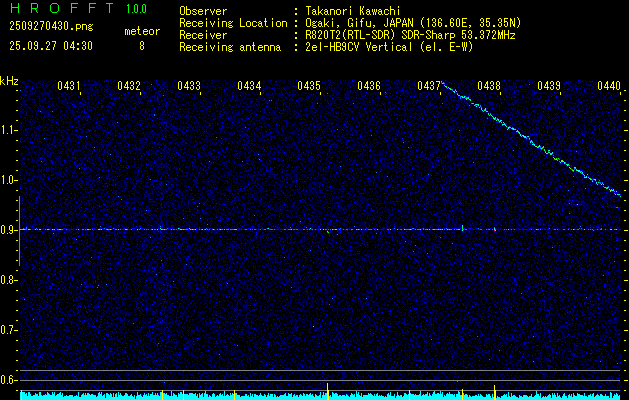Click the file name 2509270430.png
Screen dimensions: 629x400
point(51,26)
